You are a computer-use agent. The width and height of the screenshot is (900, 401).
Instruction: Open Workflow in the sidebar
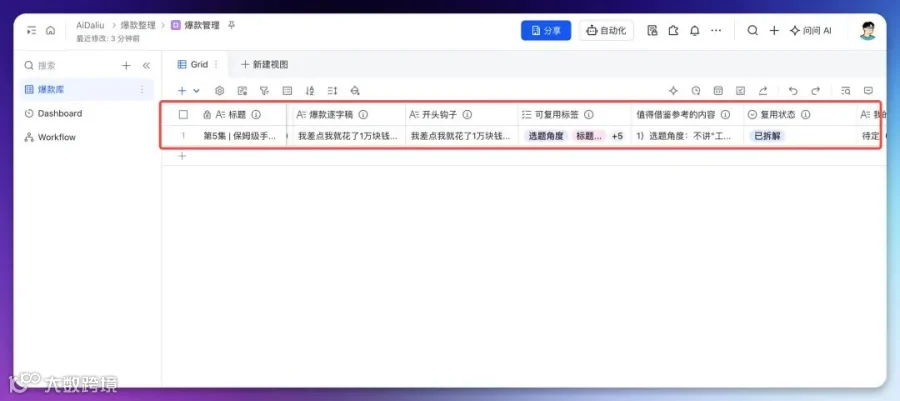[56, 138]
